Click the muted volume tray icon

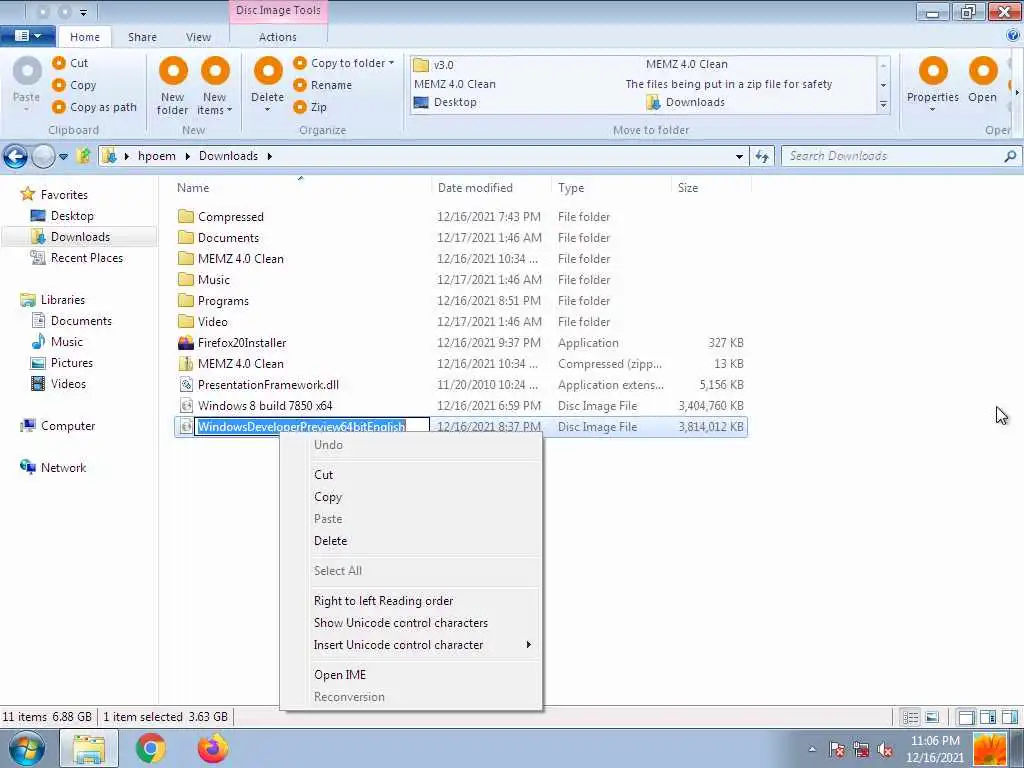coord(886,750)
